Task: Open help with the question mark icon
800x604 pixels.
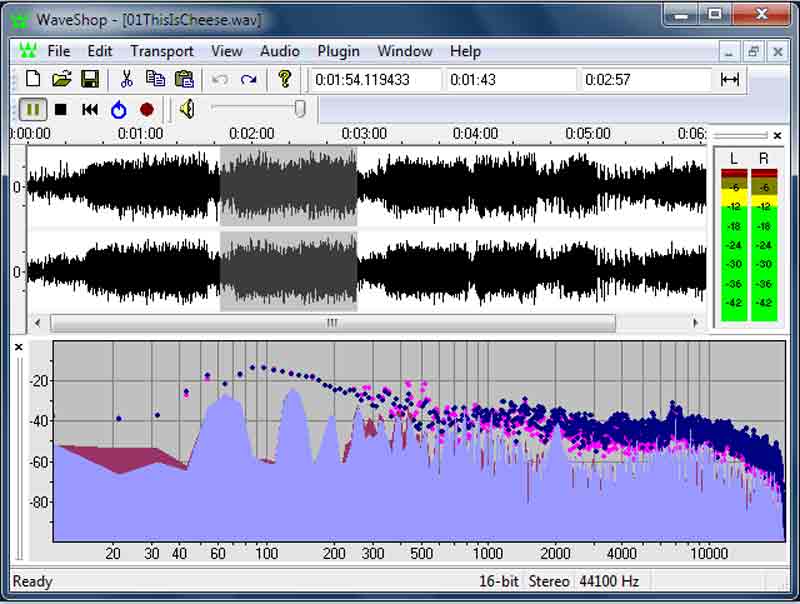Action: pyautogui.click(x=285, y=79)
